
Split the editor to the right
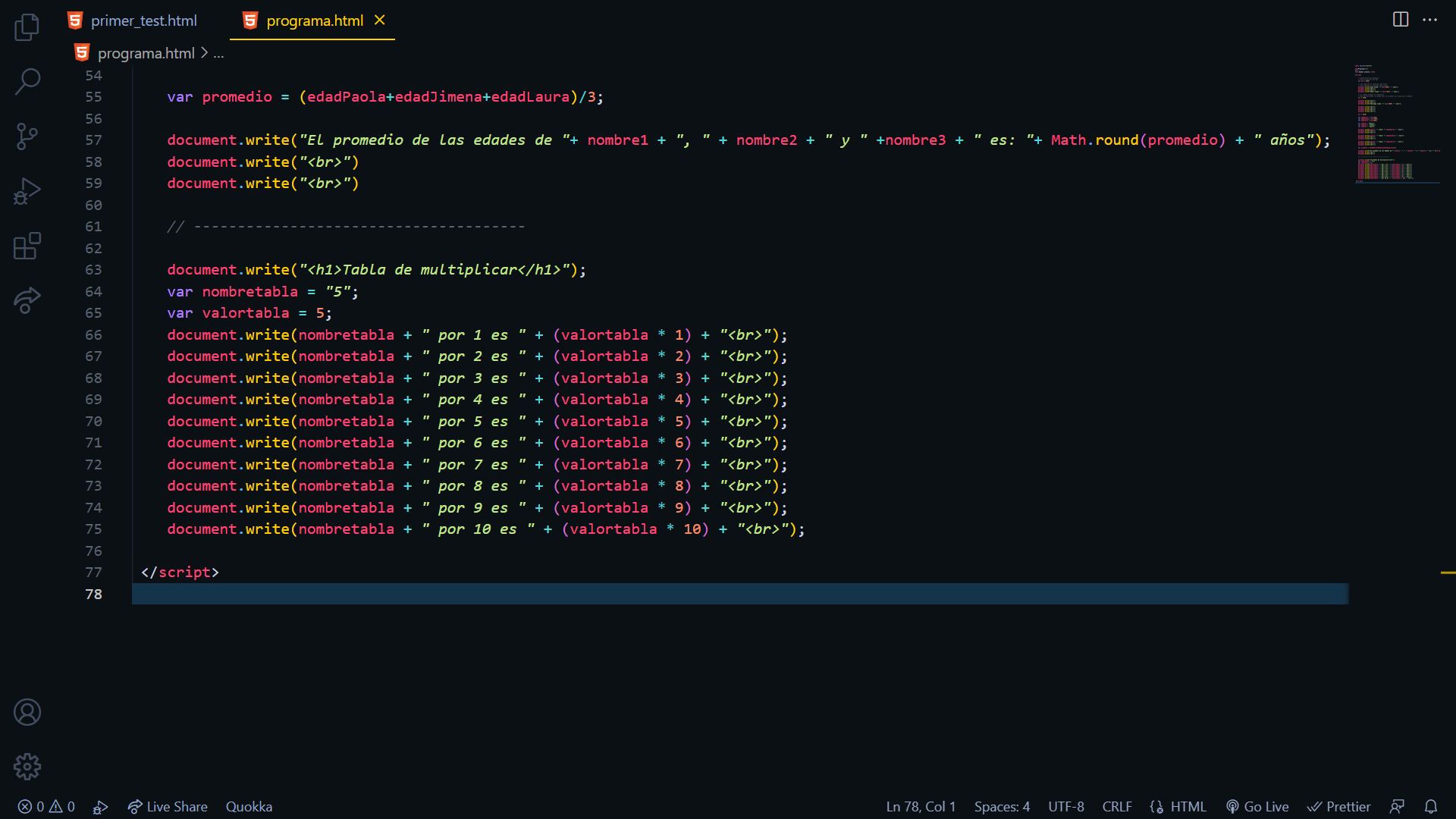tap(1401, 20)
